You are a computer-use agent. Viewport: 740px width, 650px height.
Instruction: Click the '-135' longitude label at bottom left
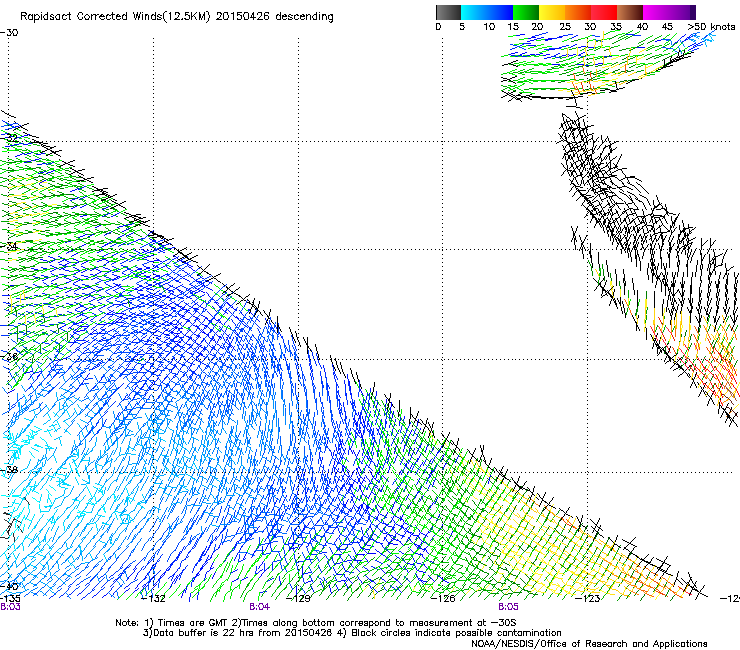click(10, 599)
